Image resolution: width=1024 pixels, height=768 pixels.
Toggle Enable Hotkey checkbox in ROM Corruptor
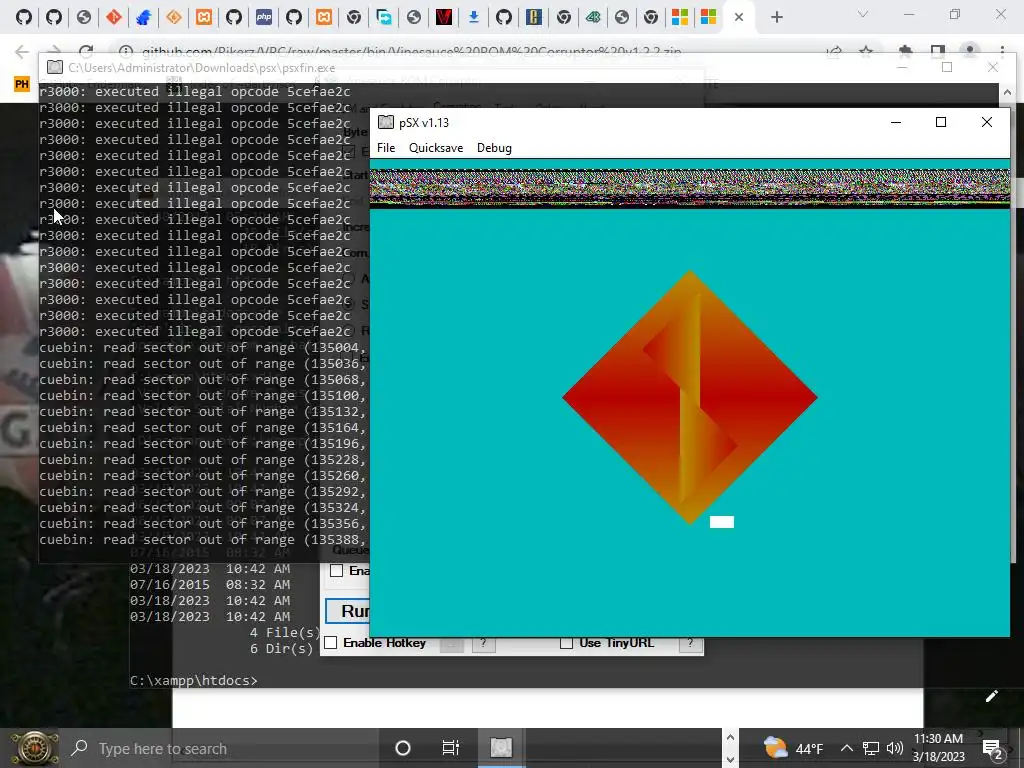point(331,643)
